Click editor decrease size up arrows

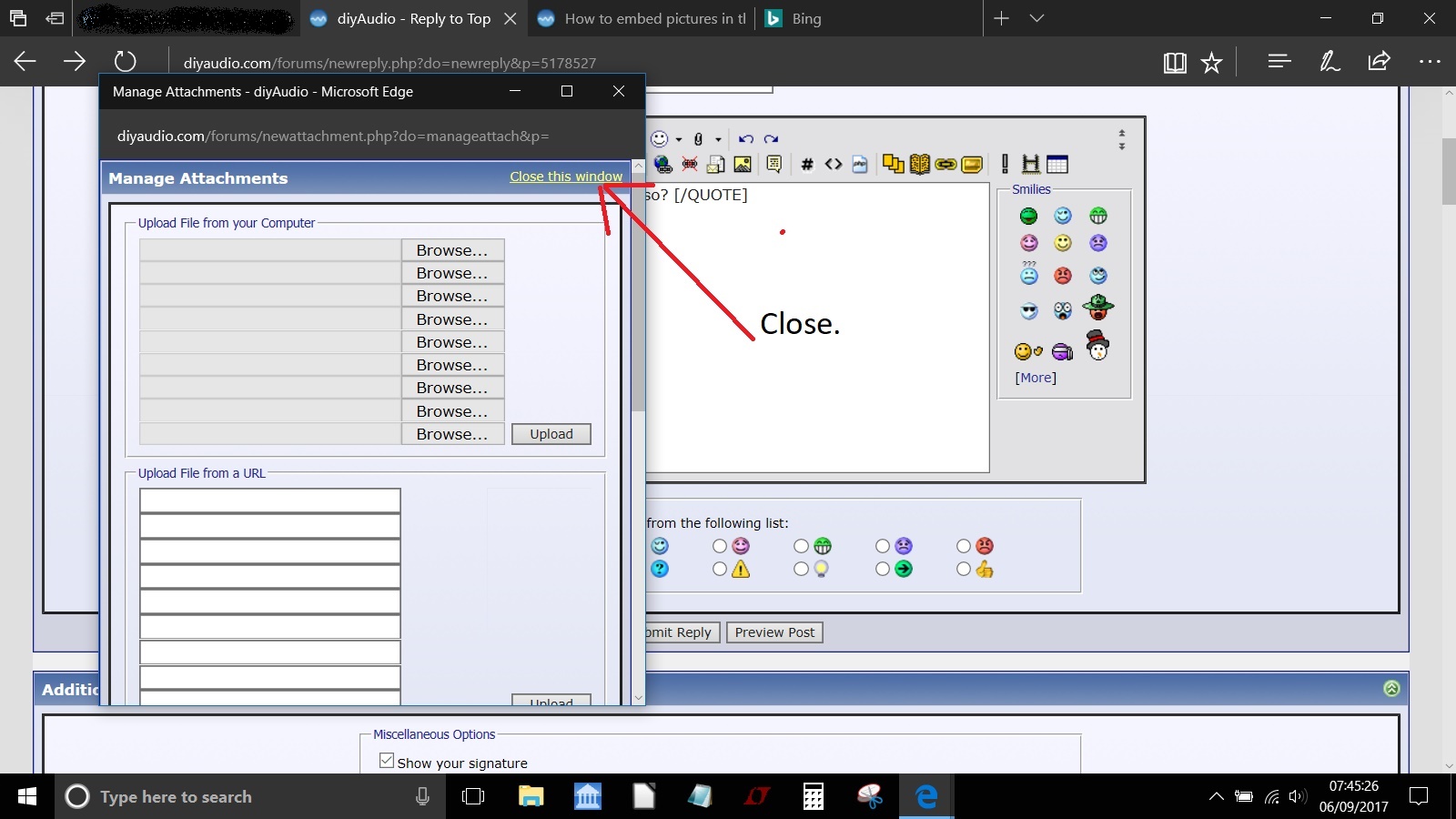1122,134
